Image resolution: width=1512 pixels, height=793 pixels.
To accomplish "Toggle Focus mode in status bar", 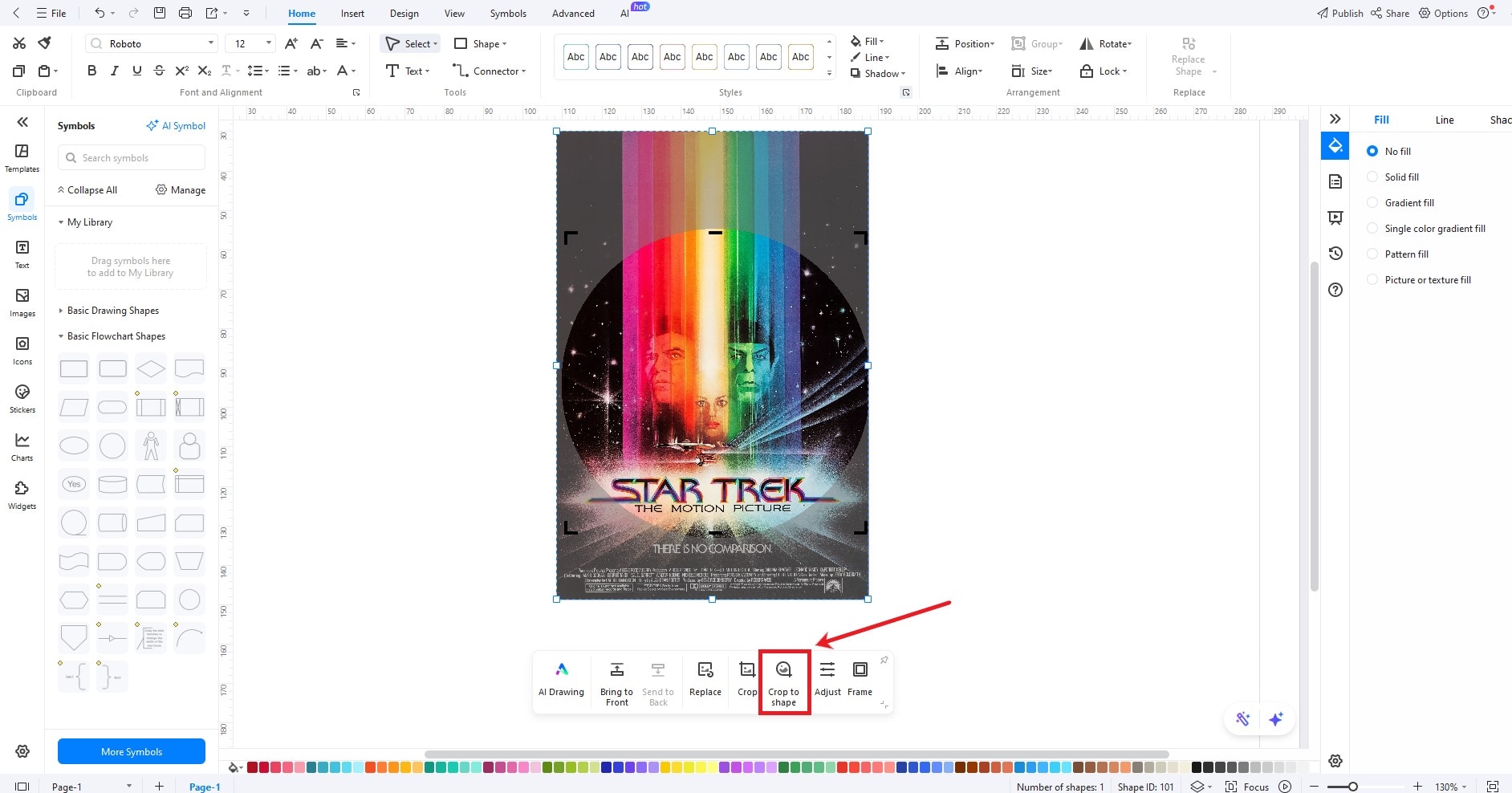I will pos(1247,787).
